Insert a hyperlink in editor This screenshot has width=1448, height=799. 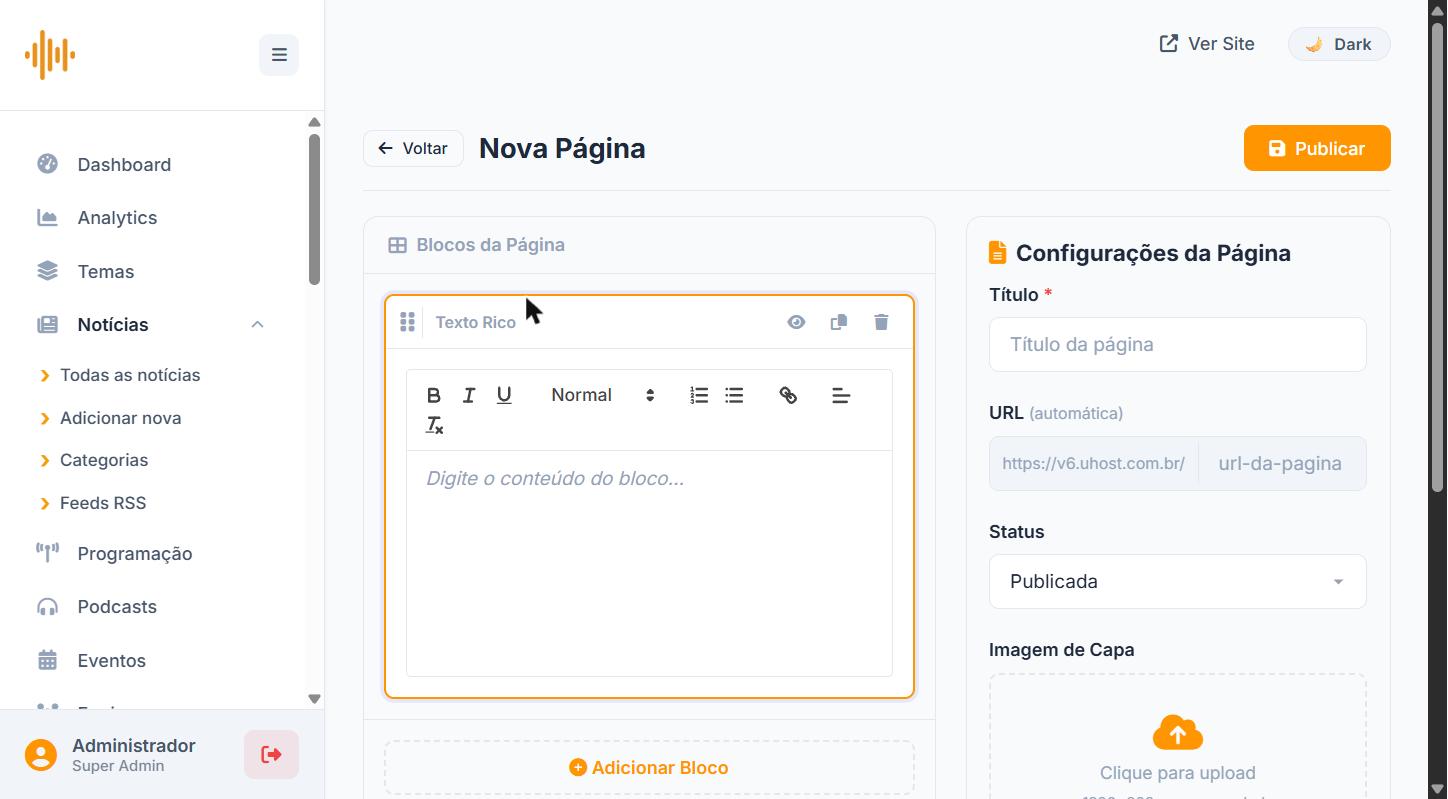pyautogui.click(x=788, y=395)
